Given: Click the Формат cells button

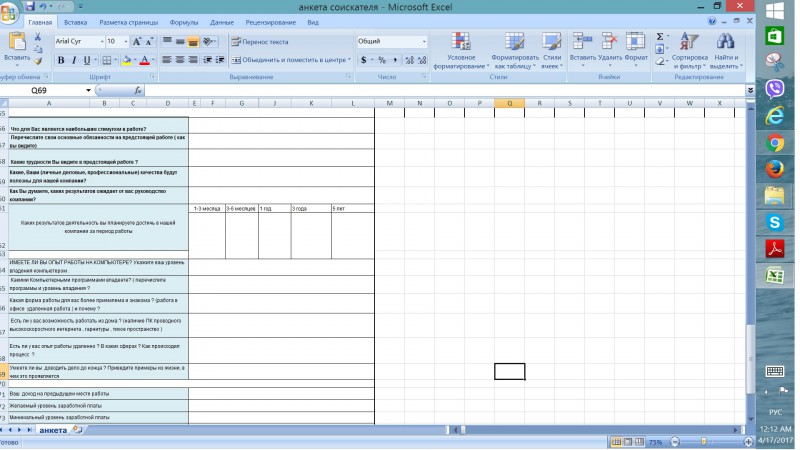Looking at the screenshot, I should click(636, 51).
